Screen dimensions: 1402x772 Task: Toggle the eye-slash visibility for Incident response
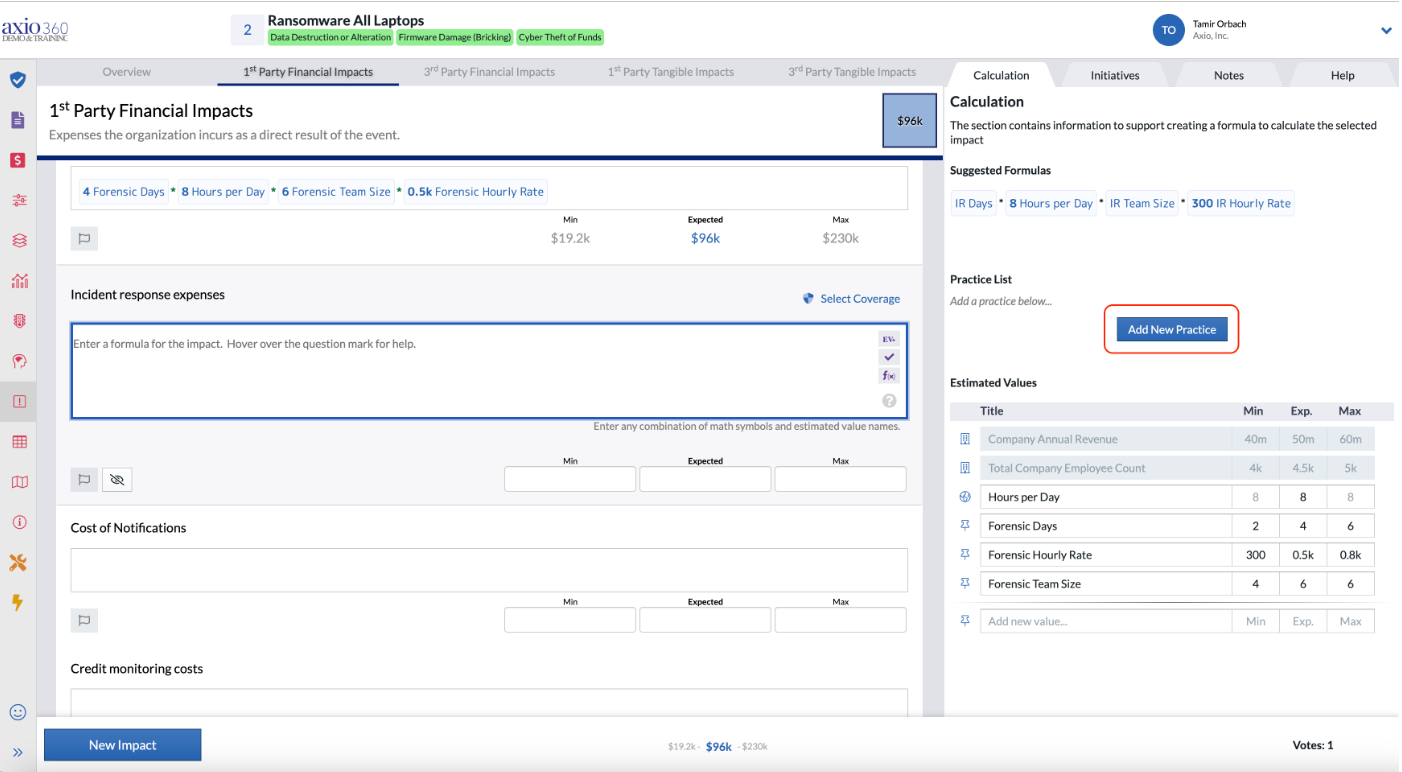coord(117,480)
